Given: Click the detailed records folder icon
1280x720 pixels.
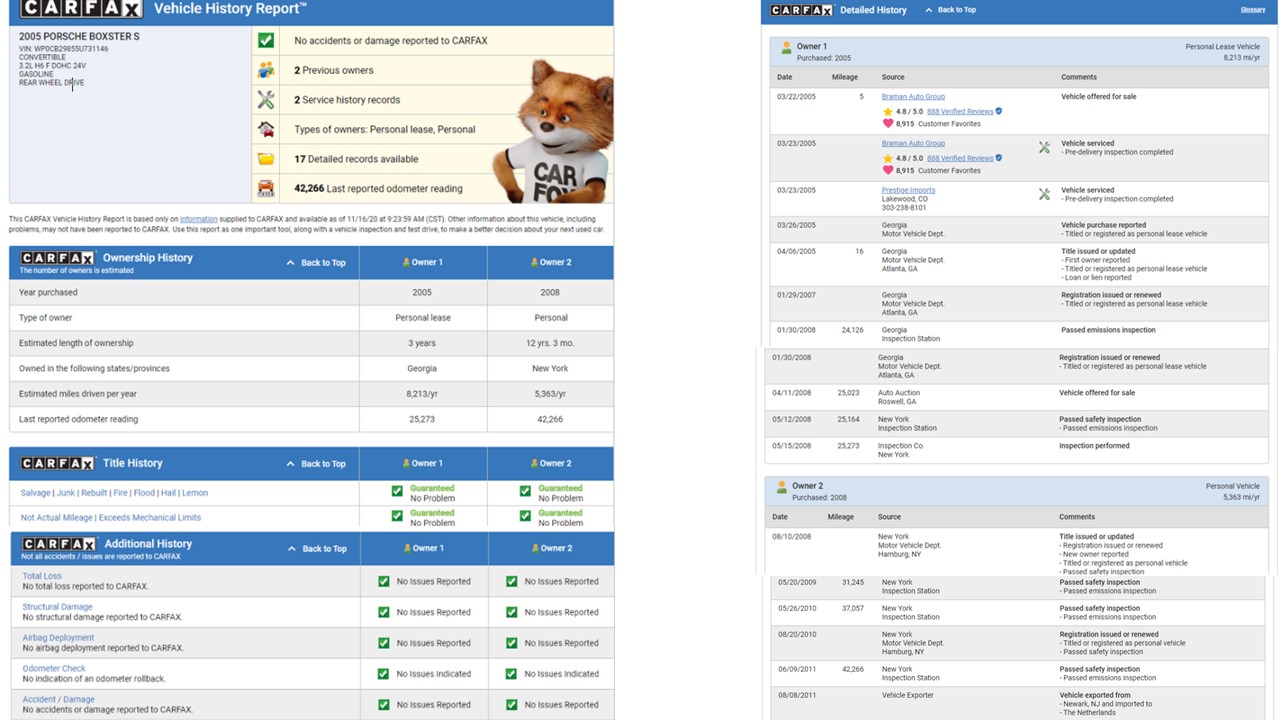Looking at the screenshot, I should point(266,159).
